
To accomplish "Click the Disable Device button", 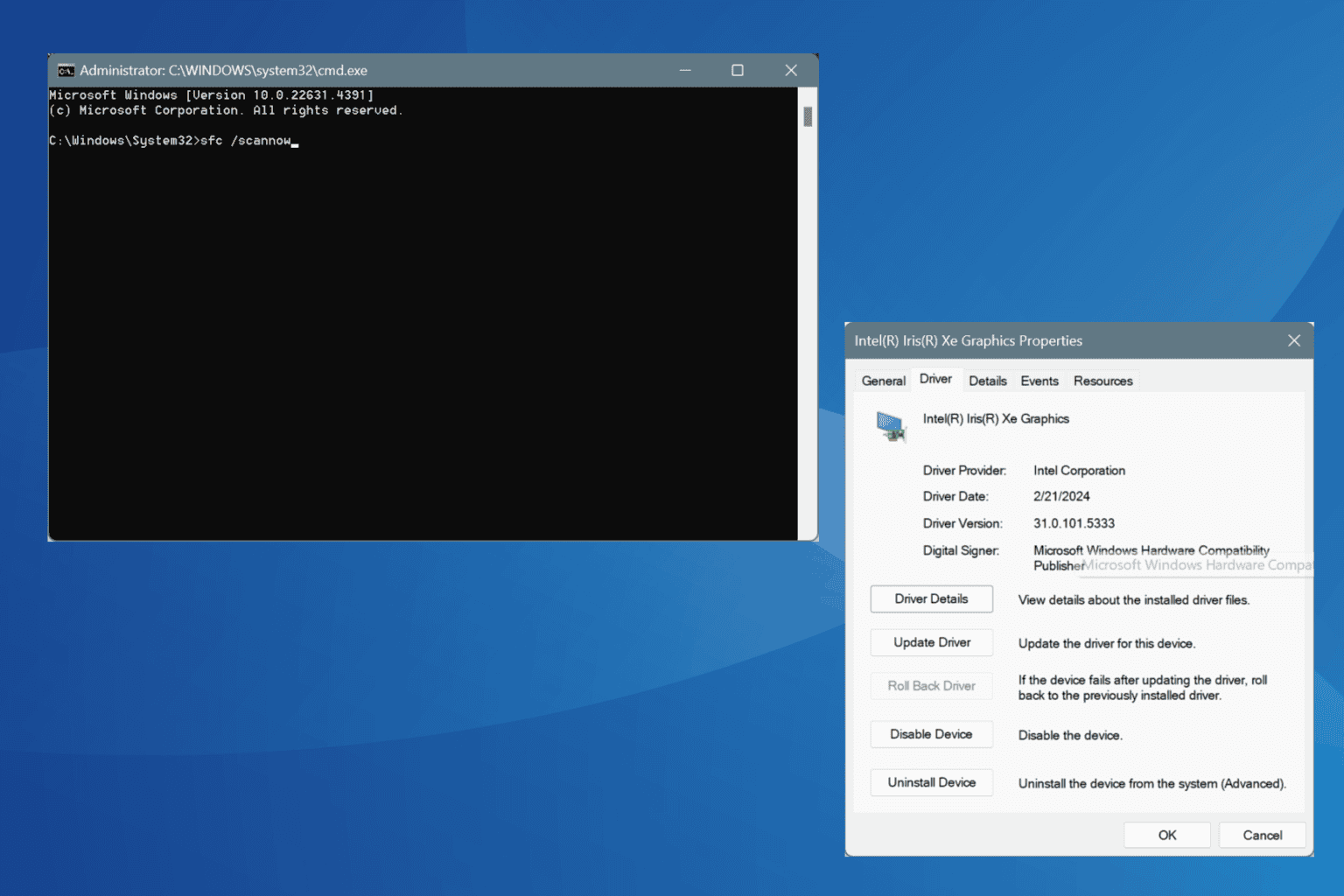I will [931, 734].
